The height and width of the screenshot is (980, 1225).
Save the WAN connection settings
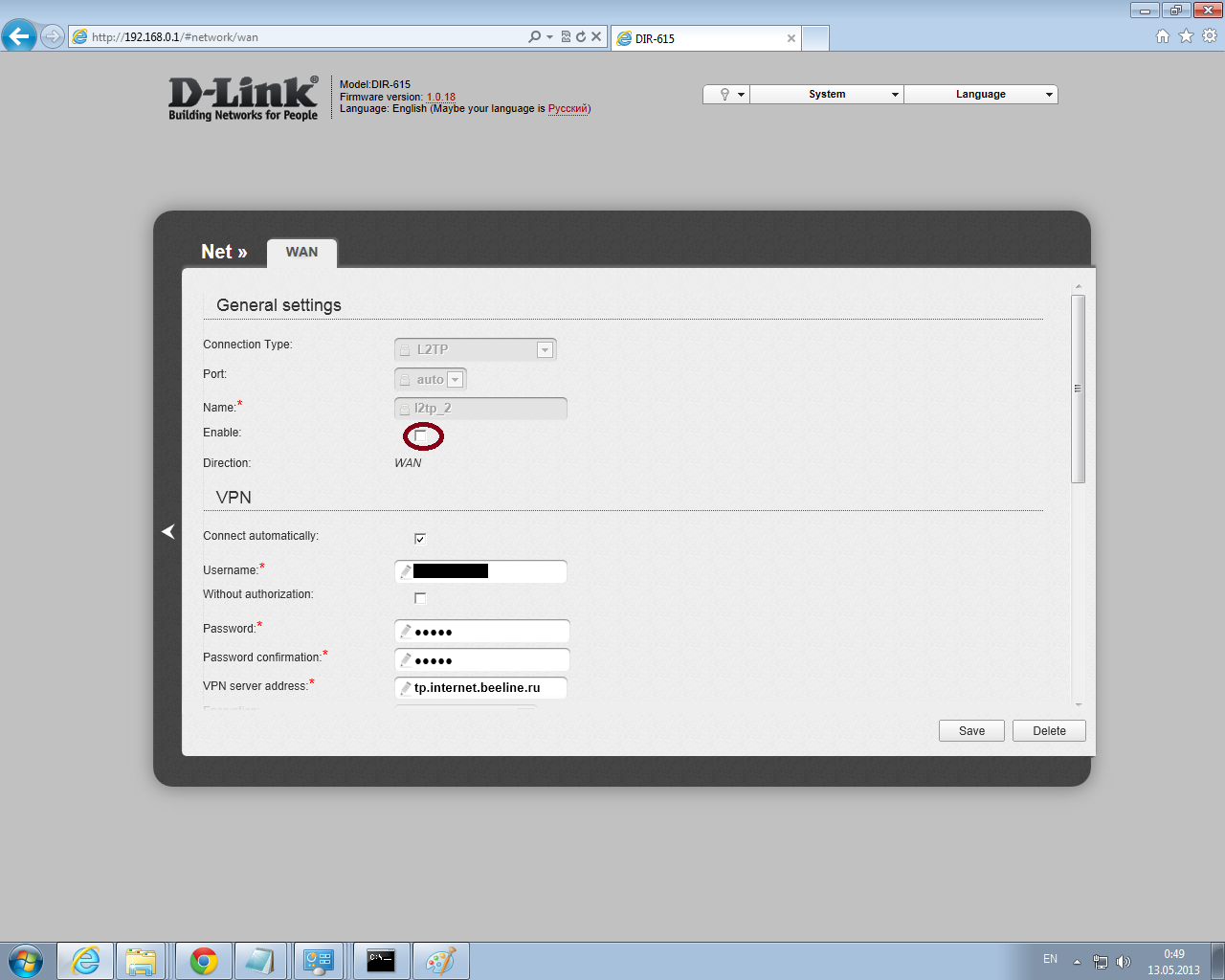[971, 731]
